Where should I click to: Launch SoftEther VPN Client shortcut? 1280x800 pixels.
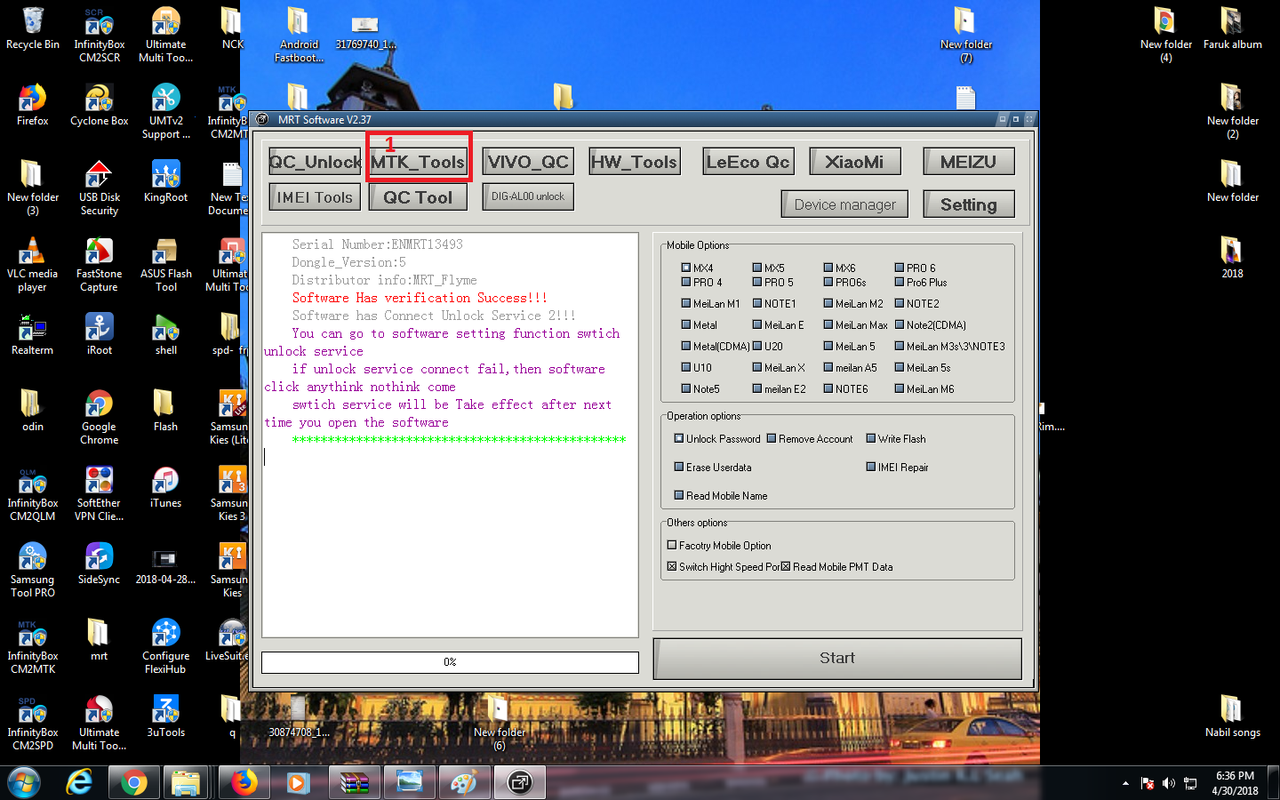[x=99, y=494]
